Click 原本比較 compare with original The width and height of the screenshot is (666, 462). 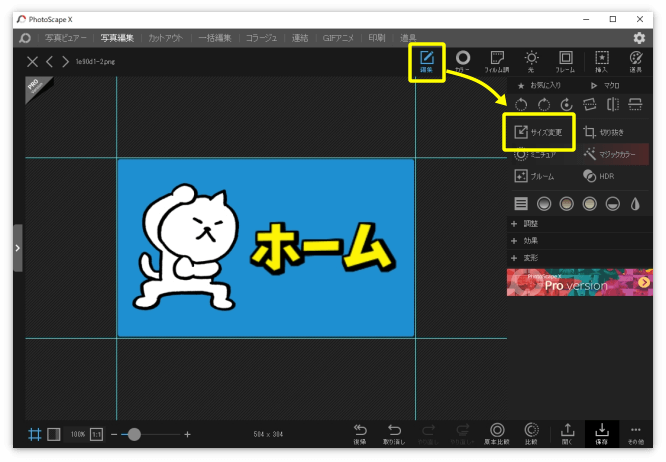click(x=497, y=434)
